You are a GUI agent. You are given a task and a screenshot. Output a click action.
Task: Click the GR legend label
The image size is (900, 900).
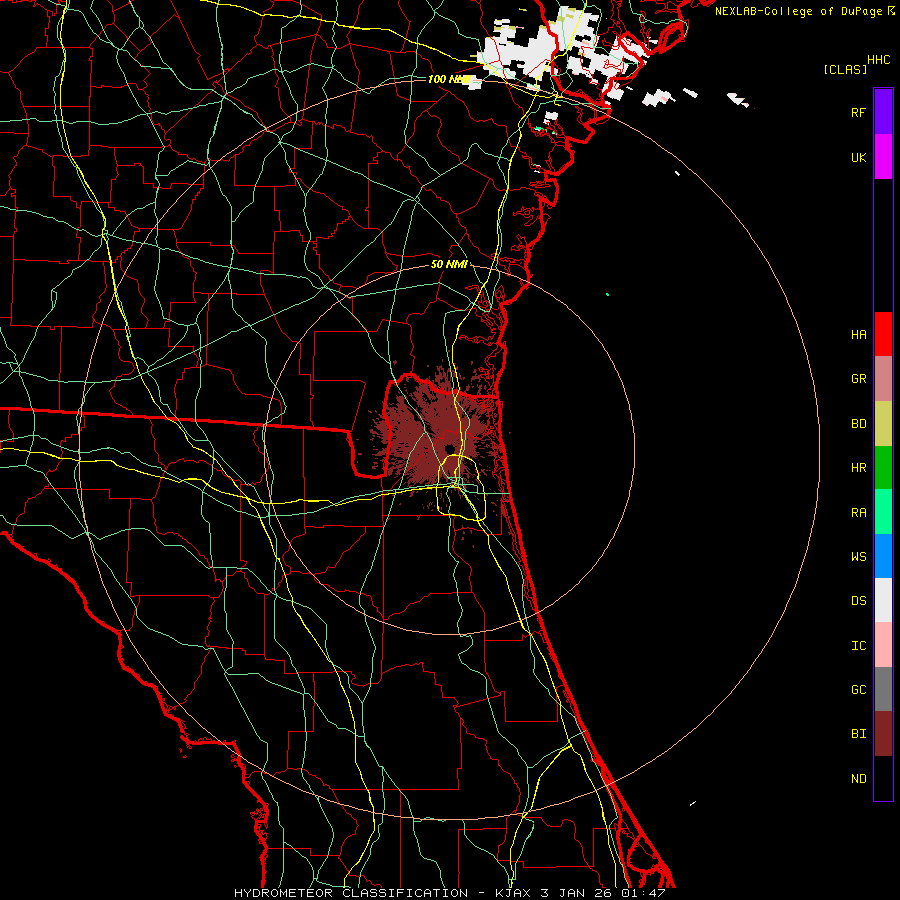[858, 379]
